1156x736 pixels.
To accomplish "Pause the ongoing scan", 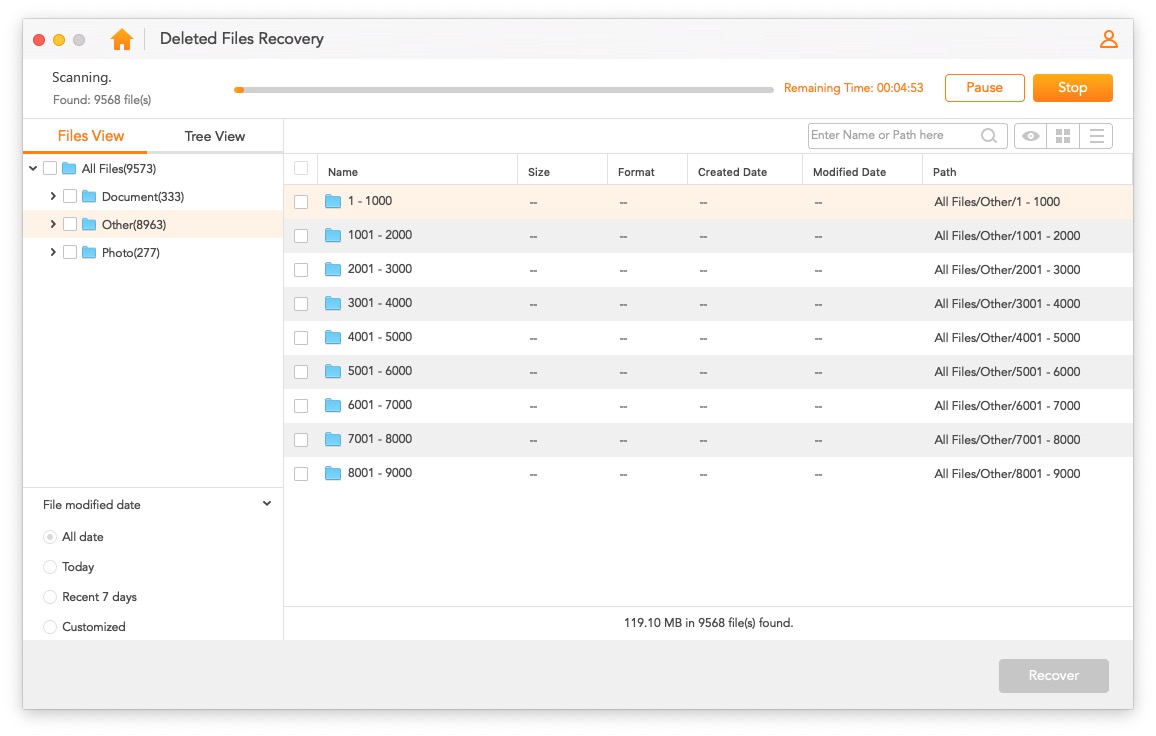I will (984, 88).
